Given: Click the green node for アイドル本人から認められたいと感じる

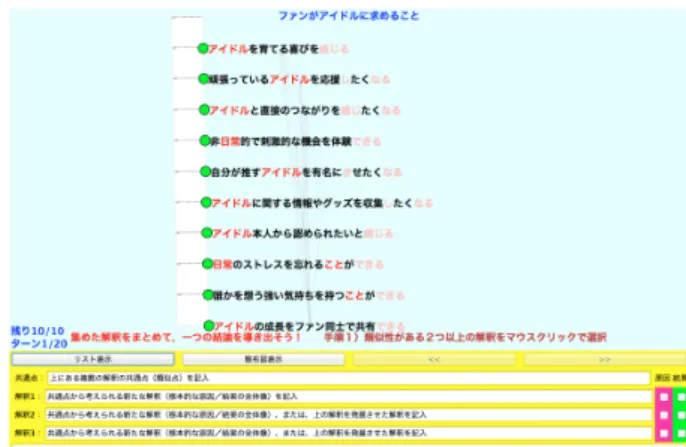Looking at the screenshot, I should pyautogui.click(x=206, y=233).
